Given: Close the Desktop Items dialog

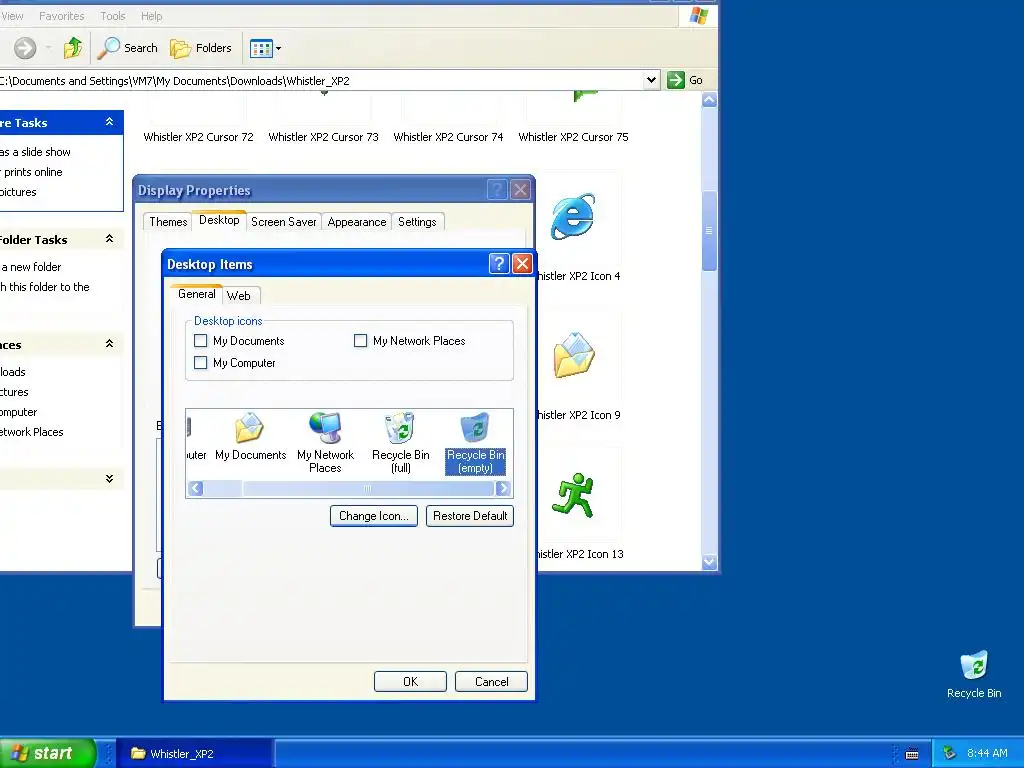Looking at the screenshot, I should (522, 264).
